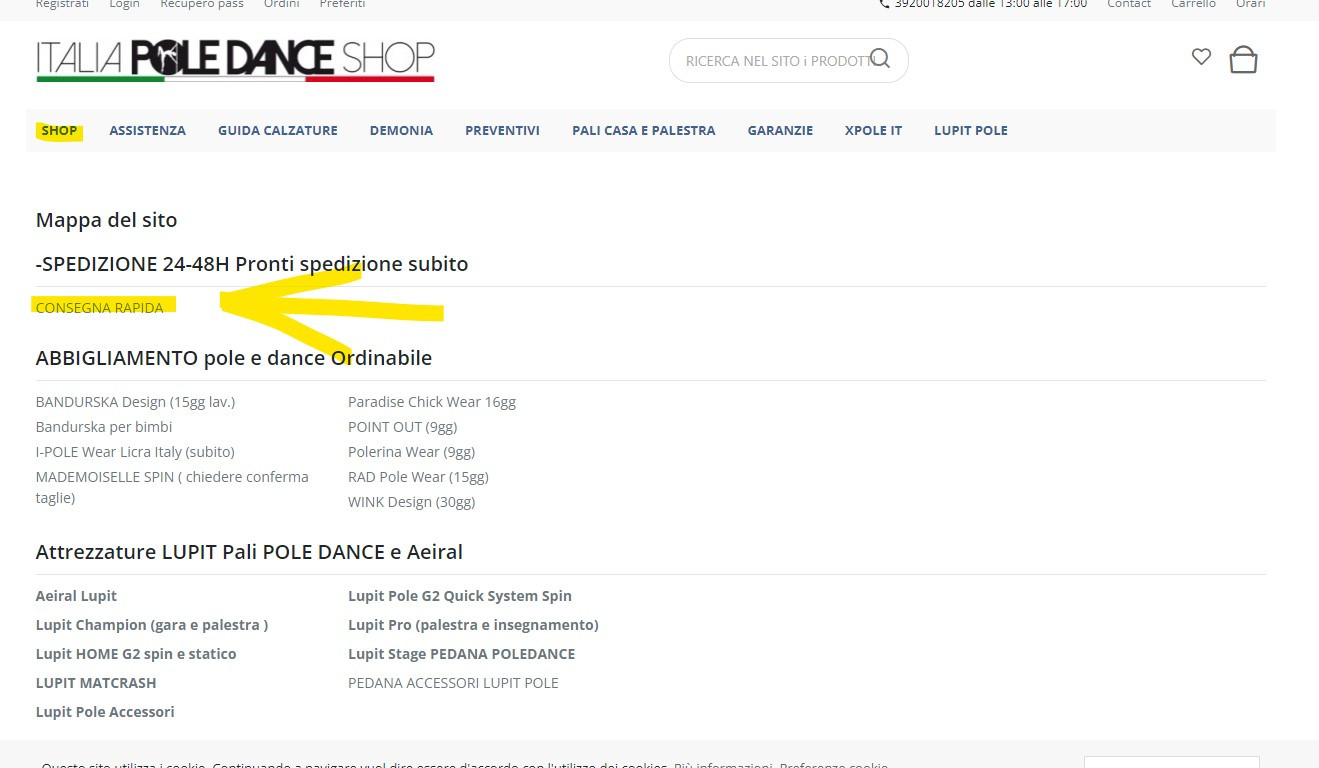Screen dimensions: 1319x768
Task: Click the Italia Pole Dance Shop logo
Action: click(235, 60)
